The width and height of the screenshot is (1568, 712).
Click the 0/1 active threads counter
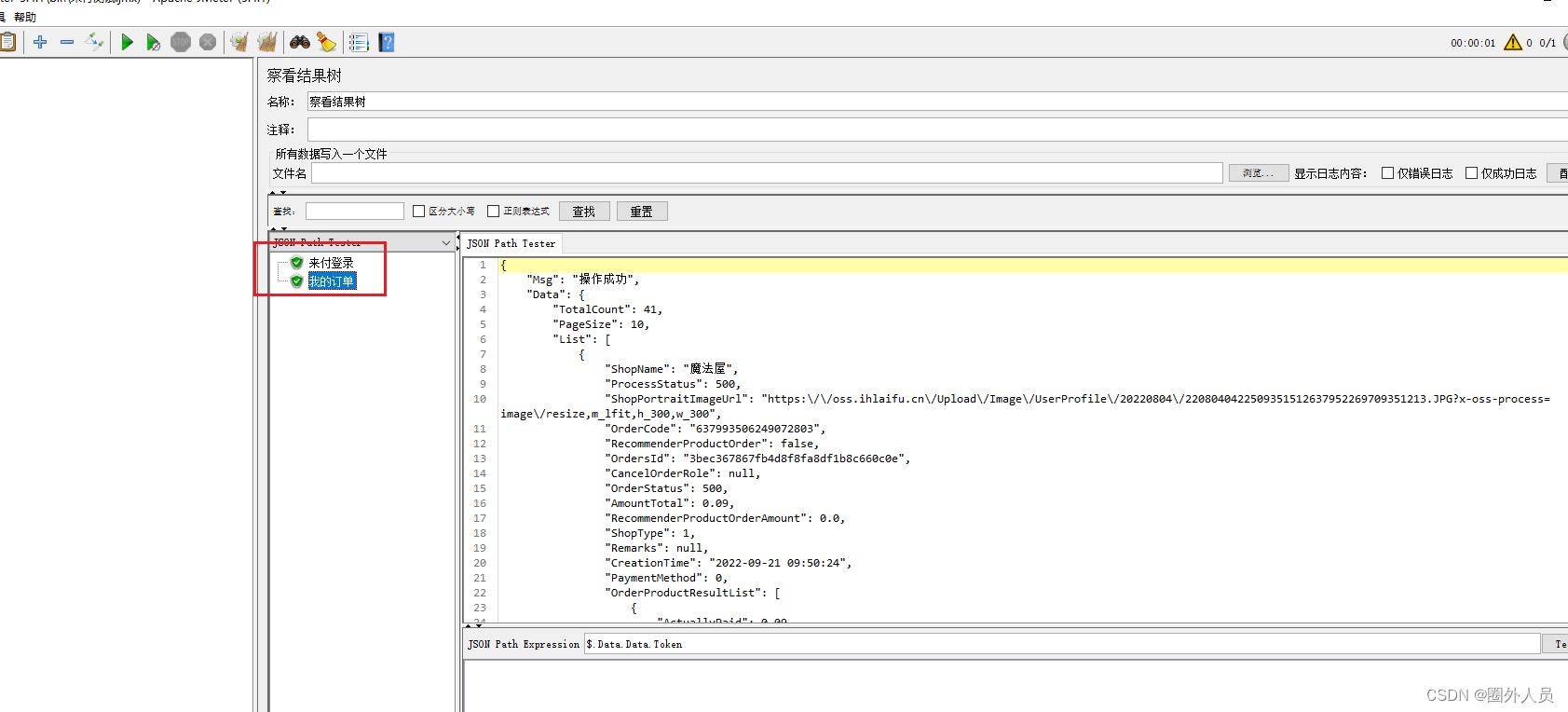(x=1548, y=43)
